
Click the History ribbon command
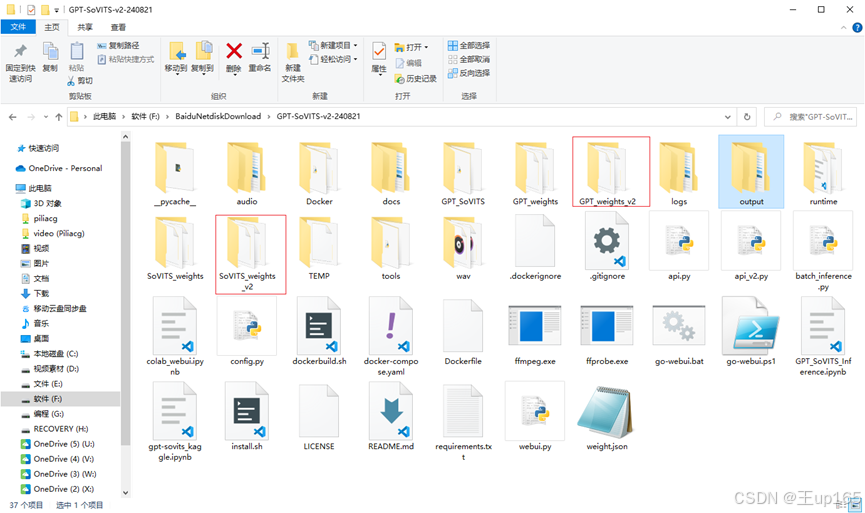pos(416,79)
